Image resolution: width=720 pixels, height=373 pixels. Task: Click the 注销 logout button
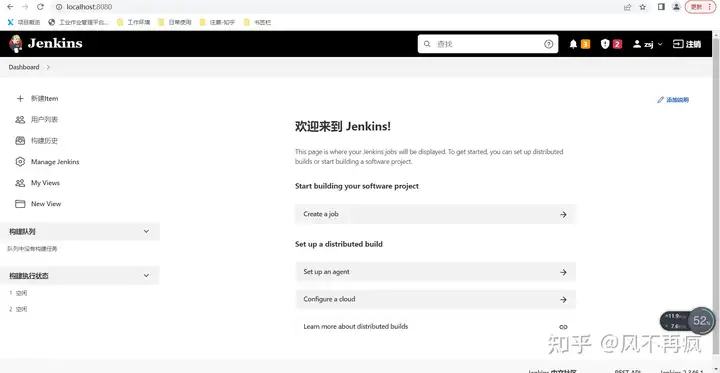tap(687, 44)
